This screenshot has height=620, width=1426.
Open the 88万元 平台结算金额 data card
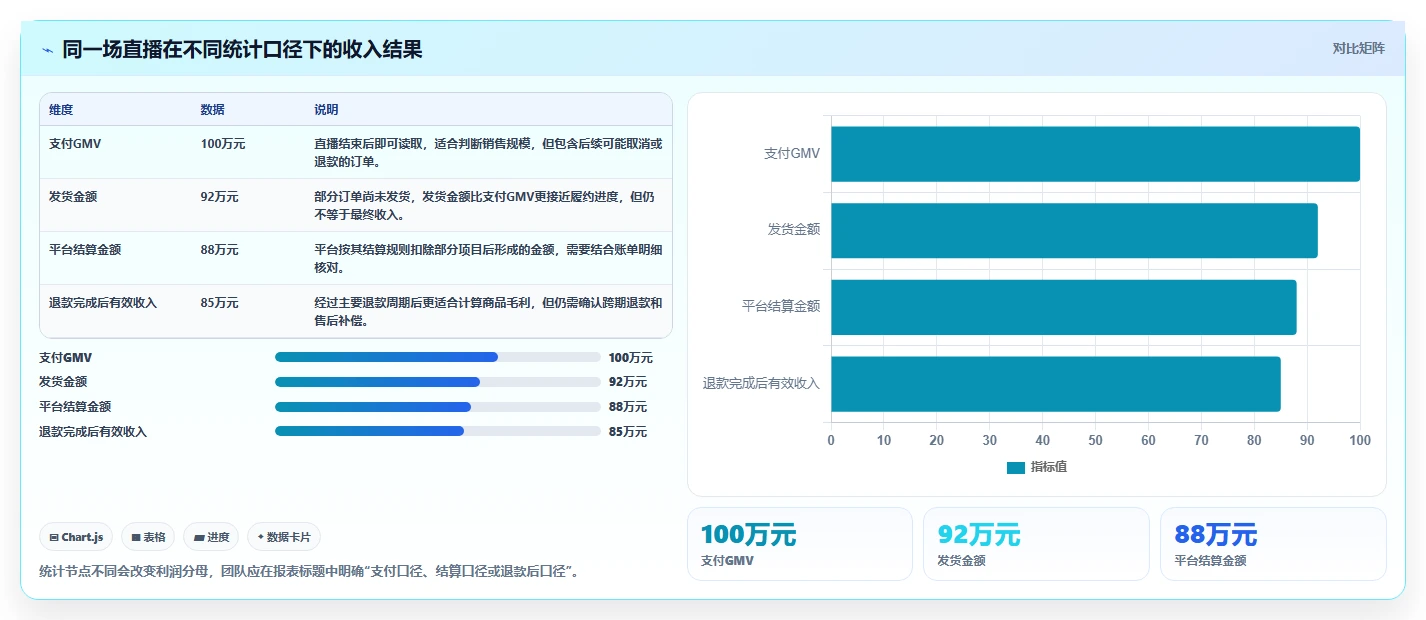(1273, 544)
